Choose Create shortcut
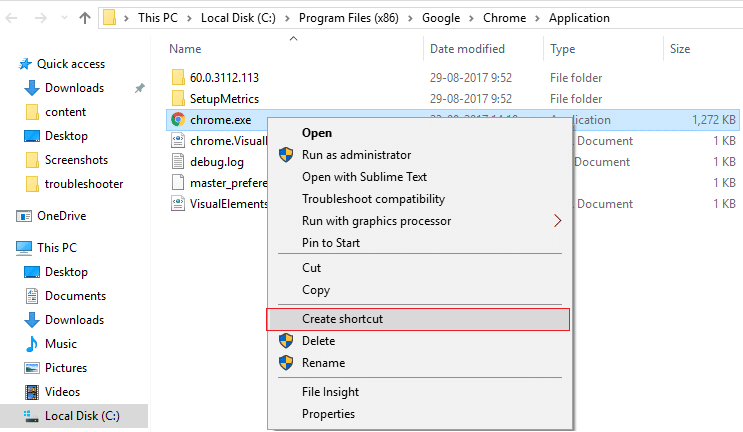Viewport: 743px width, 432px height. 418,319
